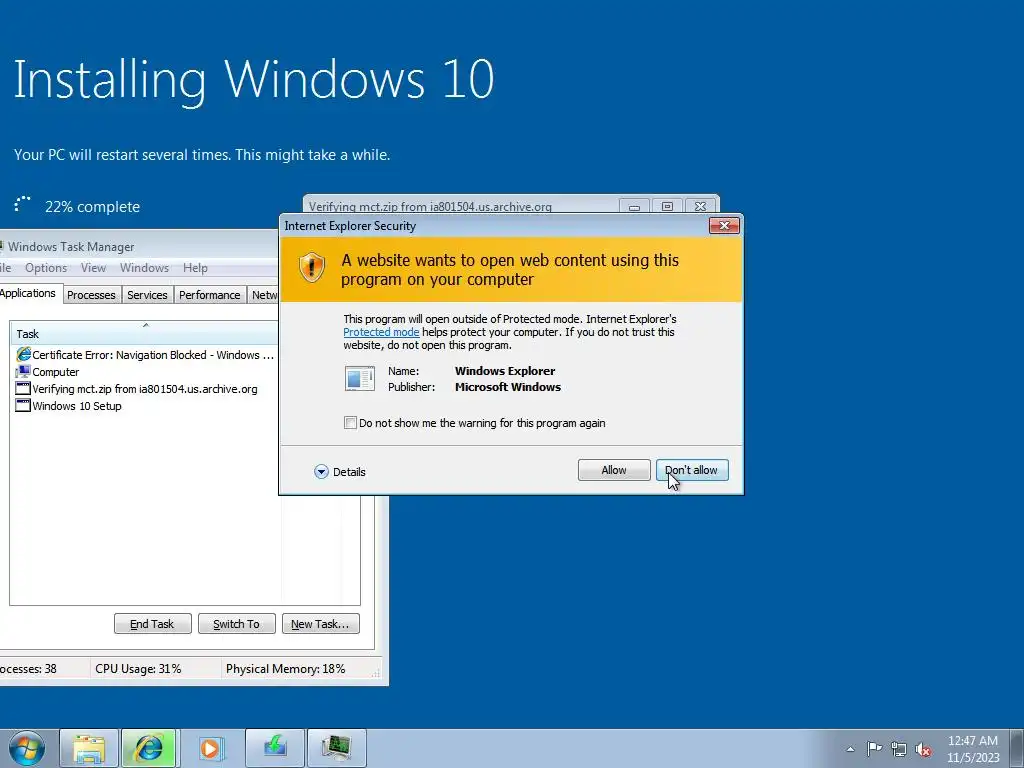
Task: Click the Show desktop strip
Action: point(1016,748)
